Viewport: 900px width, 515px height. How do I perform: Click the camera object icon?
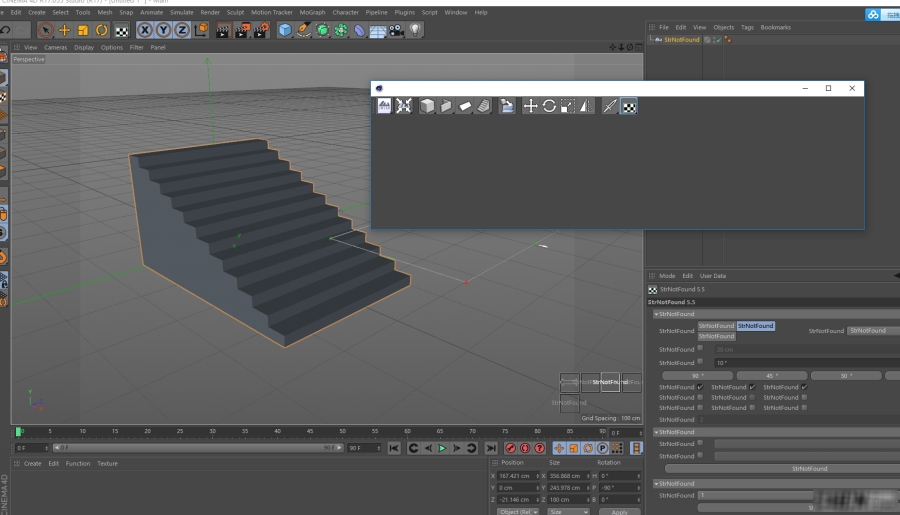(397, 31)
